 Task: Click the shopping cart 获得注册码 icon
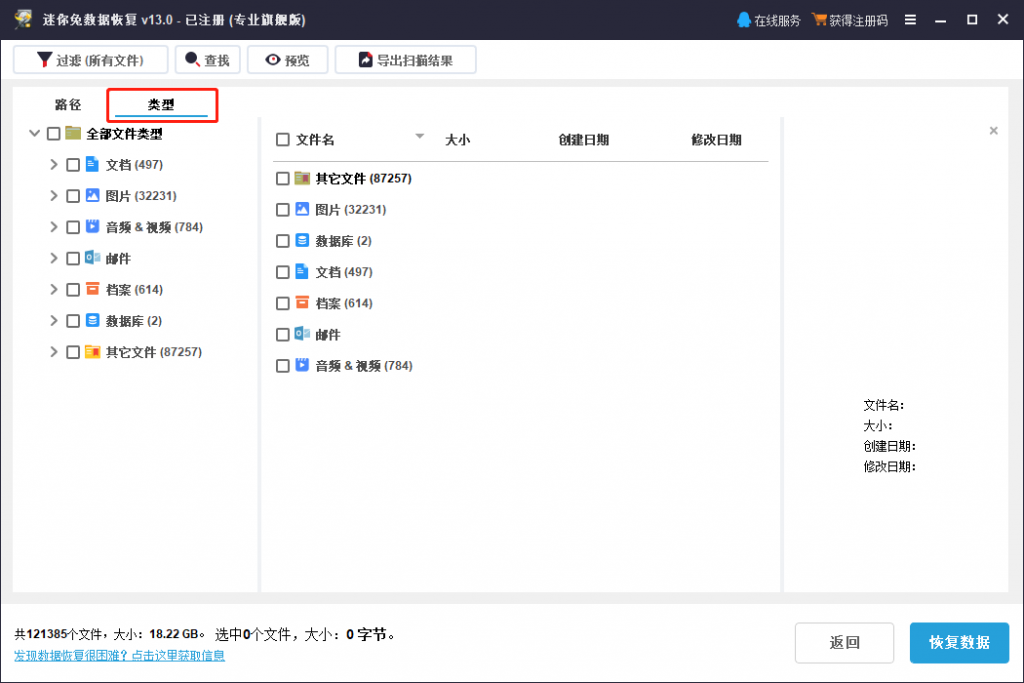tap(819, 20)
